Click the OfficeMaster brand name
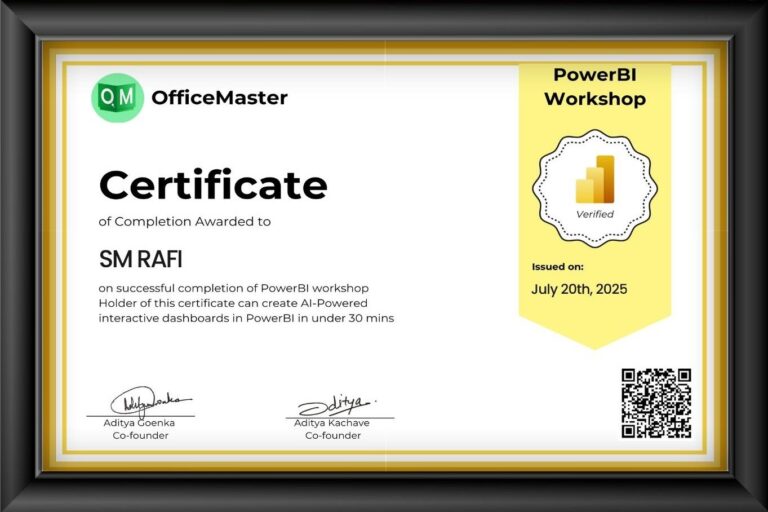This screenshot has width=768, height=512. pyautogui.click(x=219, y=98)
